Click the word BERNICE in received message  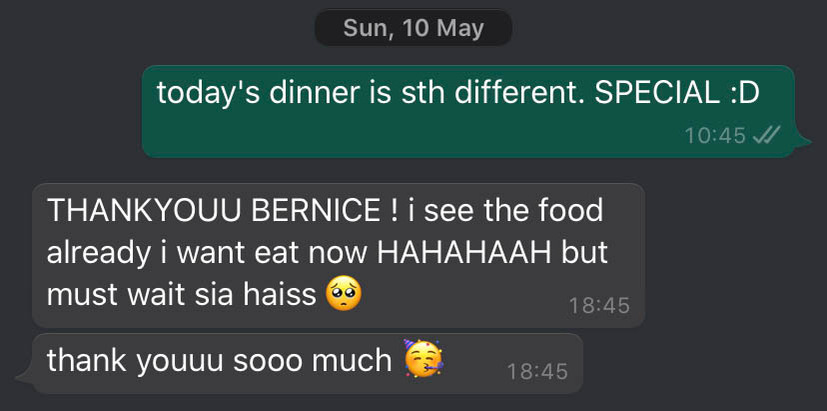[315, 211]
